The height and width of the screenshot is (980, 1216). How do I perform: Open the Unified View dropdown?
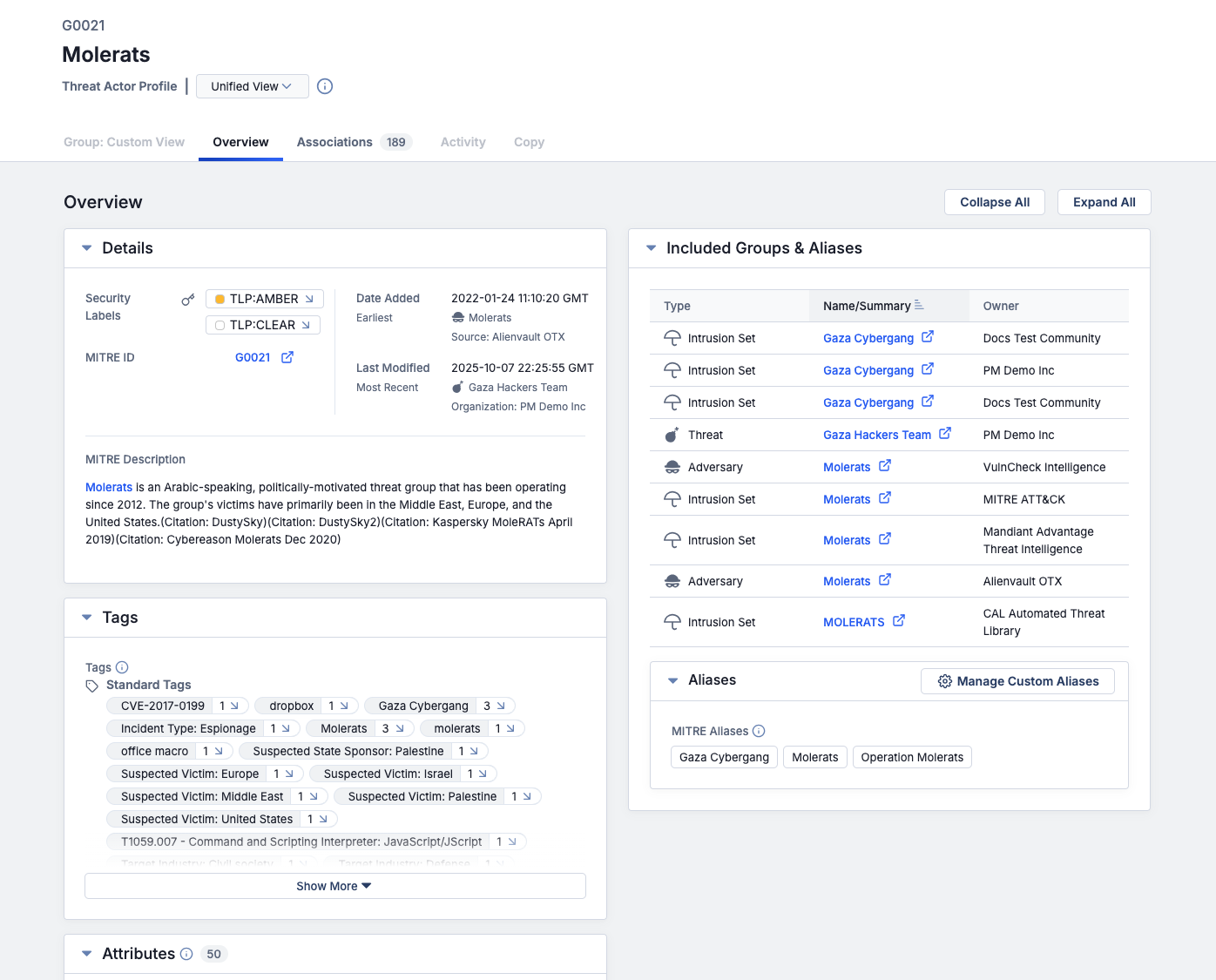252,86
